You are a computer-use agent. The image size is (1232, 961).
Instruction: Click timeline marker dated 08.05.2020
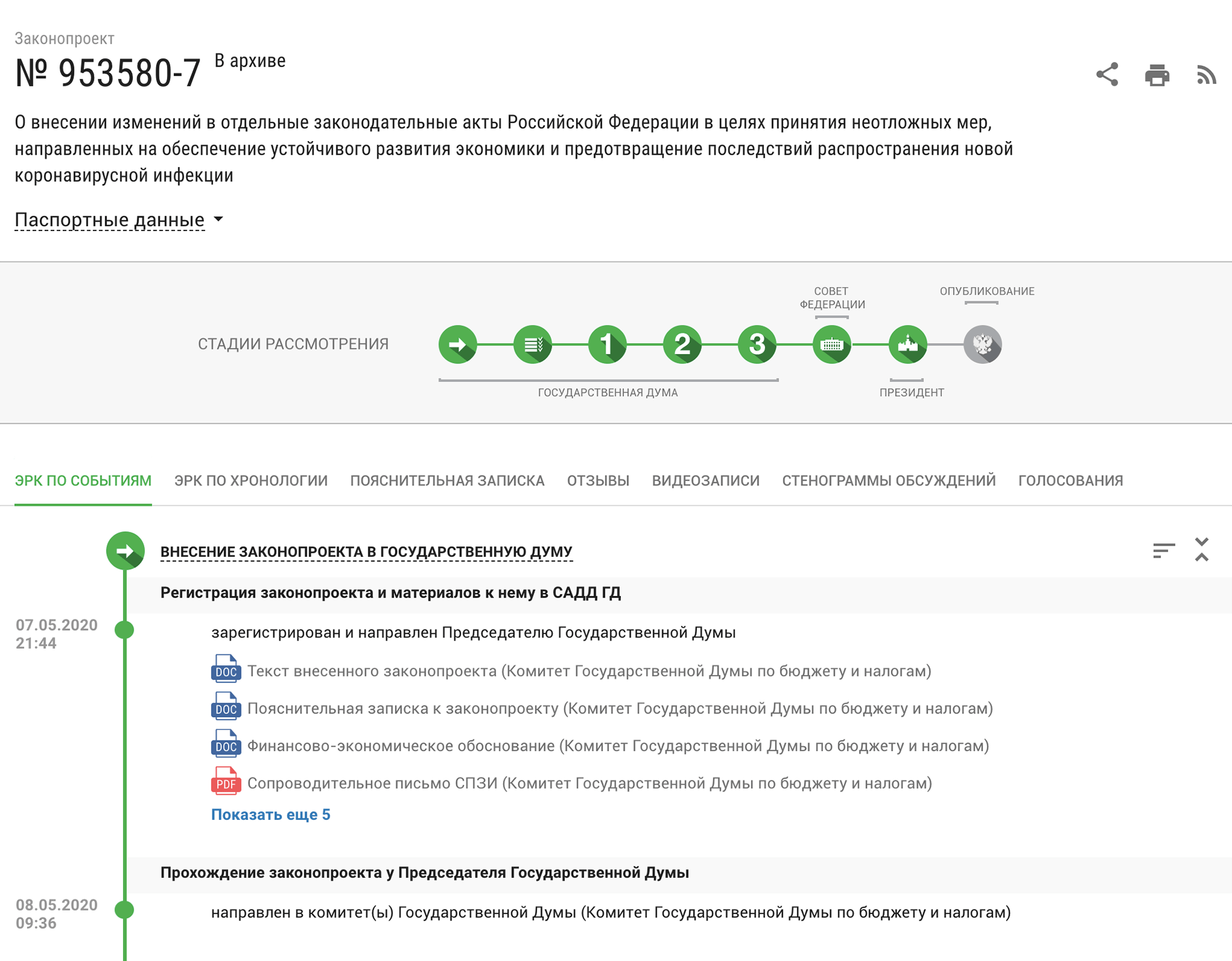[x=124, y=910]
